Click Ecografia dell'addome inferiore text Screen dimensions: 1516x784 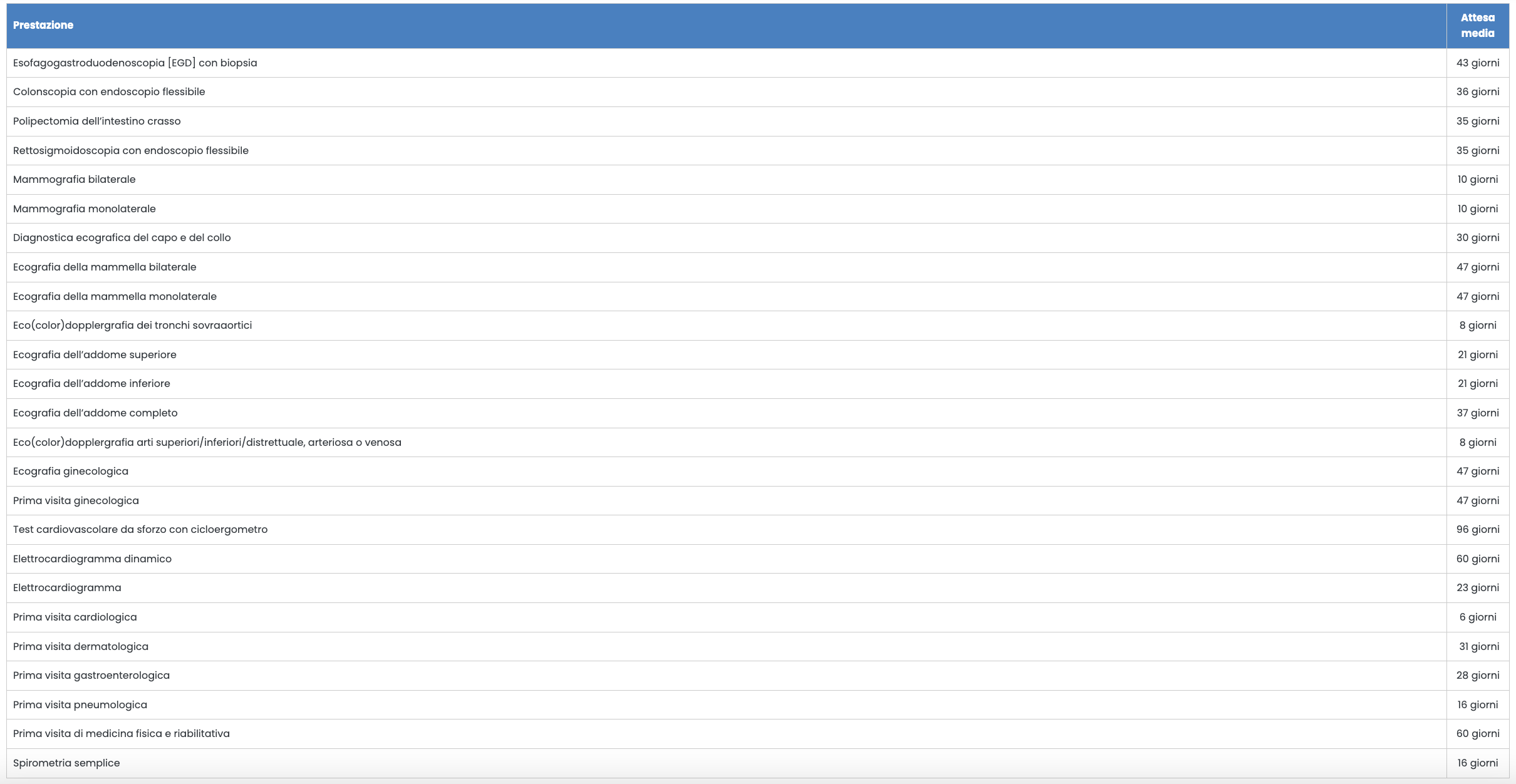click(91, 383)
